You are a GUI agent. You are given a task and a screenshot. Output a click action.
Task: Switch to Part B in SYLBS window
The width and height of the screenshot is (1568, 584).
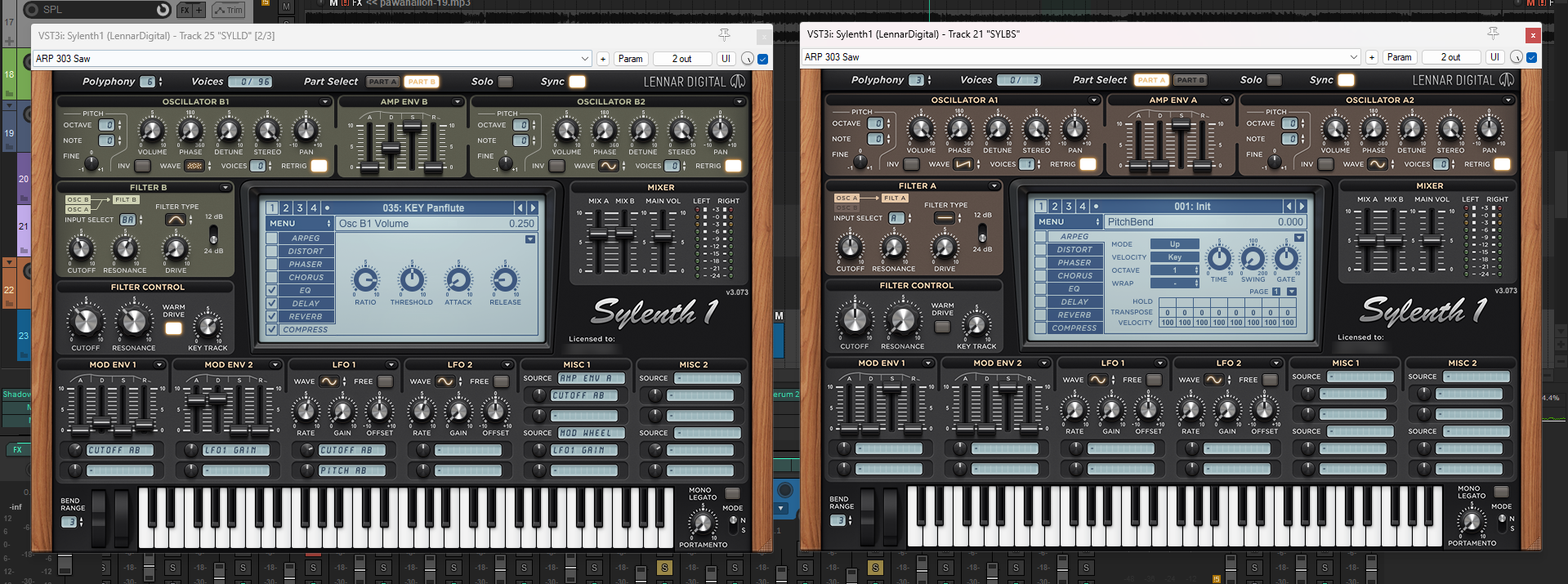pyautogui.click(x=1191, y=80)
